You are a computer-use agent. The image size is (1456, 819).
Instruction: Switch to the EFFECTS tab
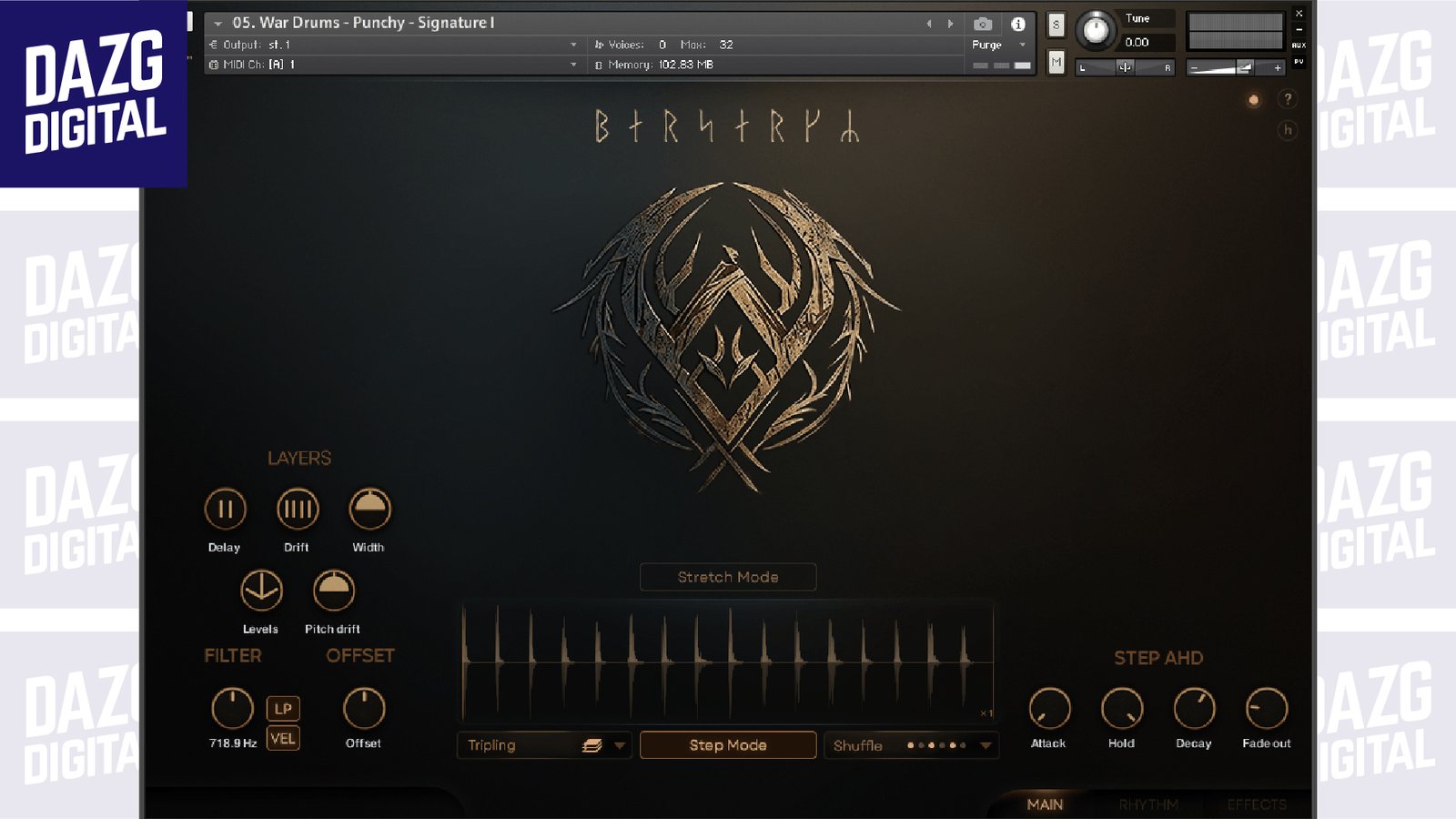coord(1257,804)
